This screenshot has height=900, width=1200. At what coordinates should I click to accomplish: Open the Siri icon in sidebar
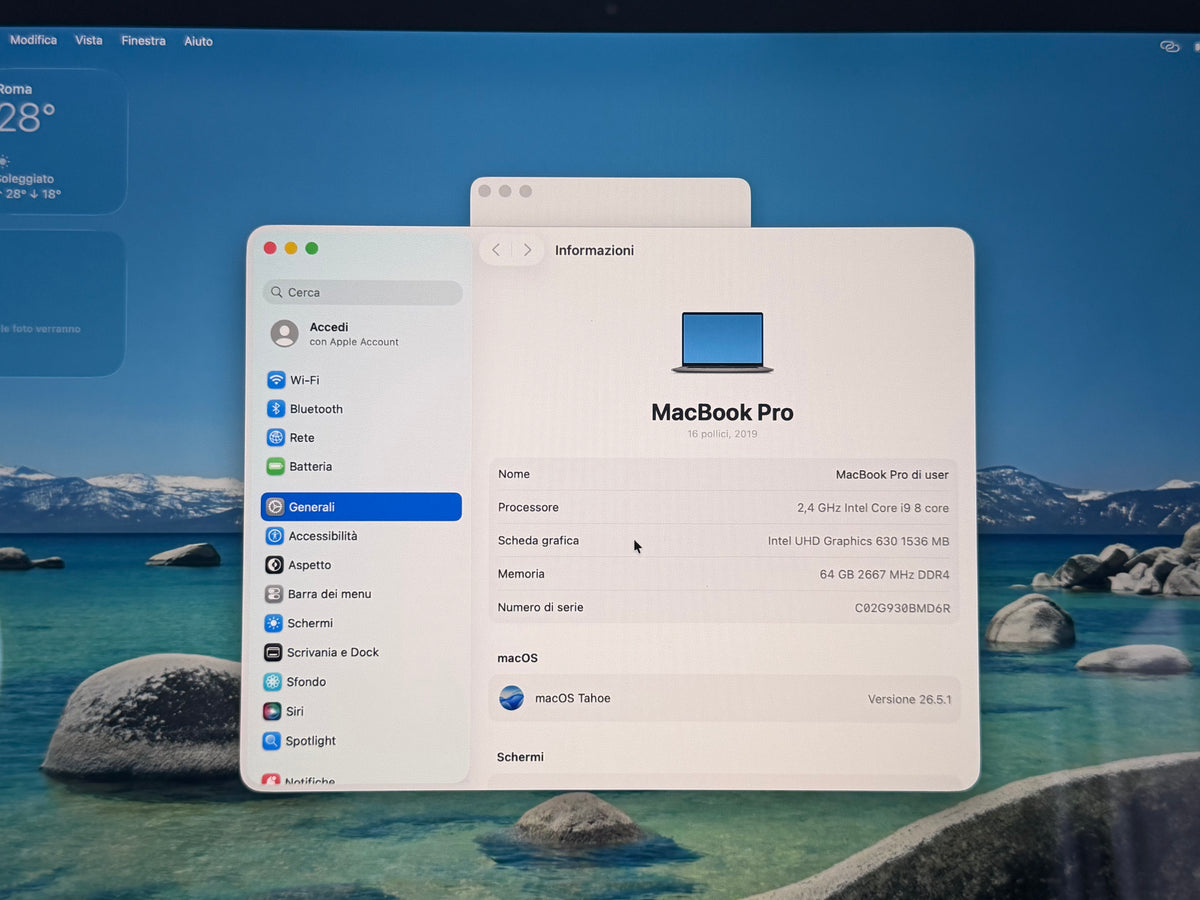click(x=272, y=711)
